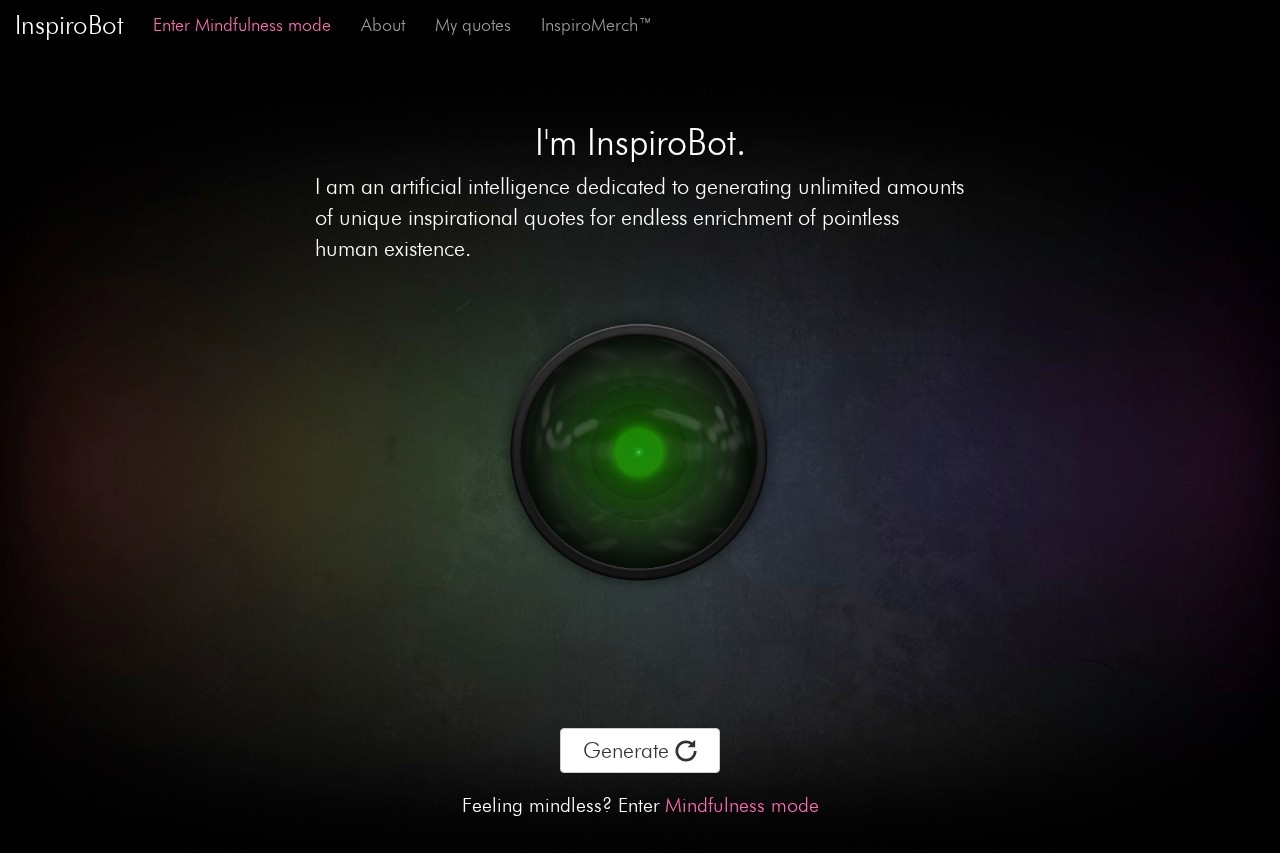Follow the pink Mindfulness mode link below
Viewport: 1280px width, 853px height.
tap(742, 805)
